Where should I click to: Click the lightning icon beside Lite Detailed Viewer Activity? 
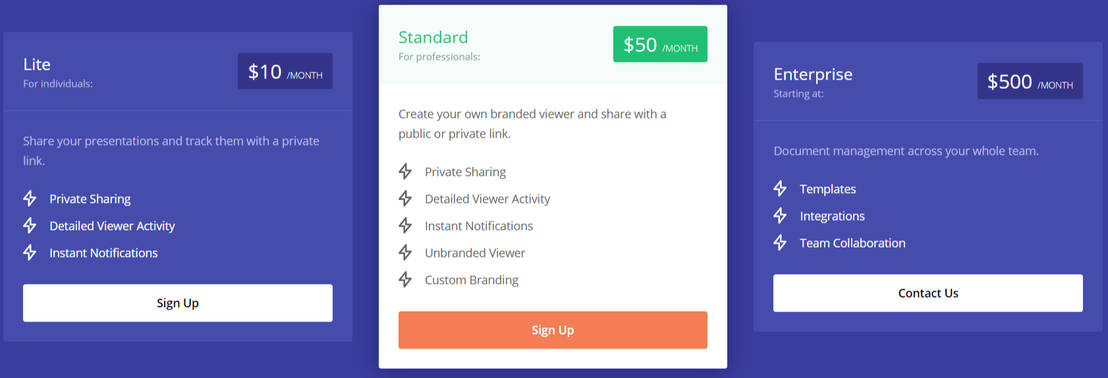click(30, 225)
